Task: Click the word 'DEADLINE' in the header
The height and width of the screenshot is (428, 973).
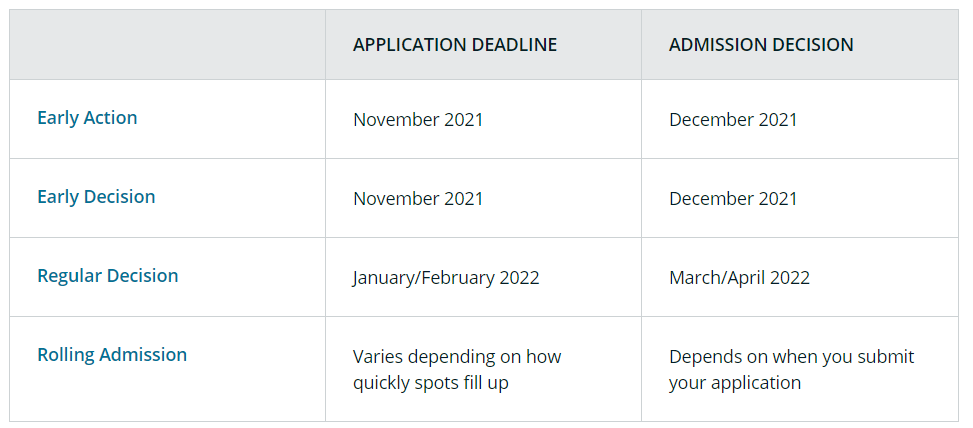Action: coord(508,45)
